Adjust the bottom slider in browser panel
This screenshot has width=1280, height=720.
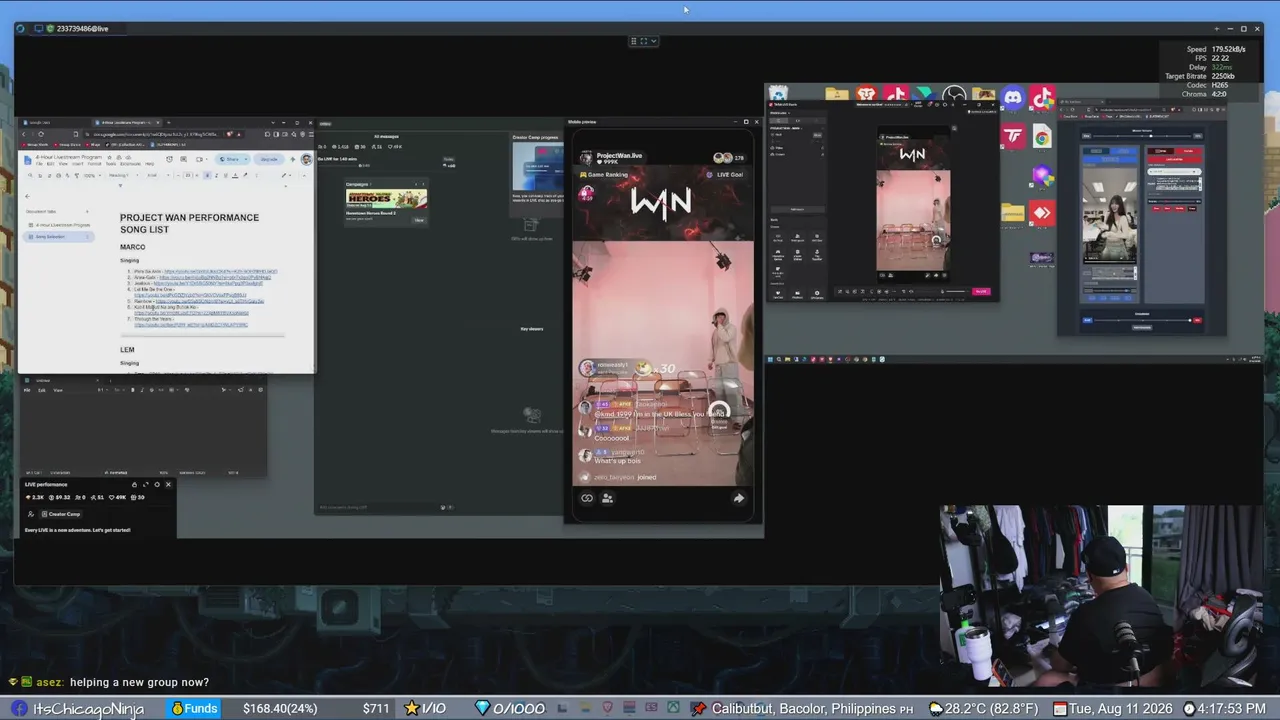[1142, 320]
